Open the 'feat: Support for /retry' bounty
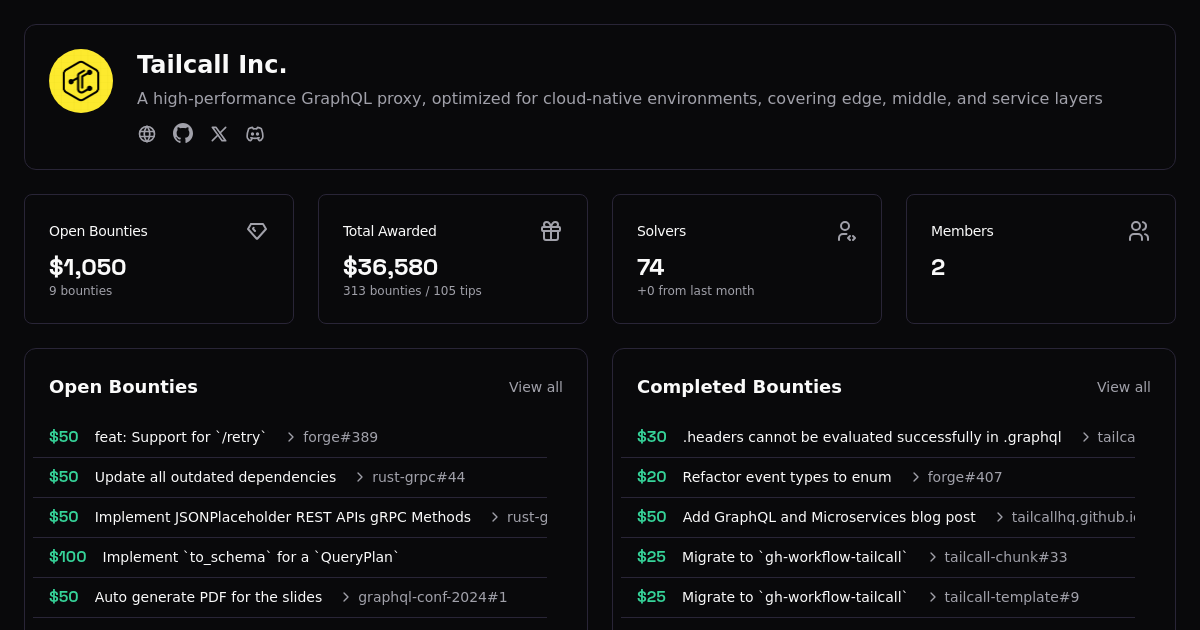Image resolution: width=1200 pixels, height=630 pixels. pos(180,437)
